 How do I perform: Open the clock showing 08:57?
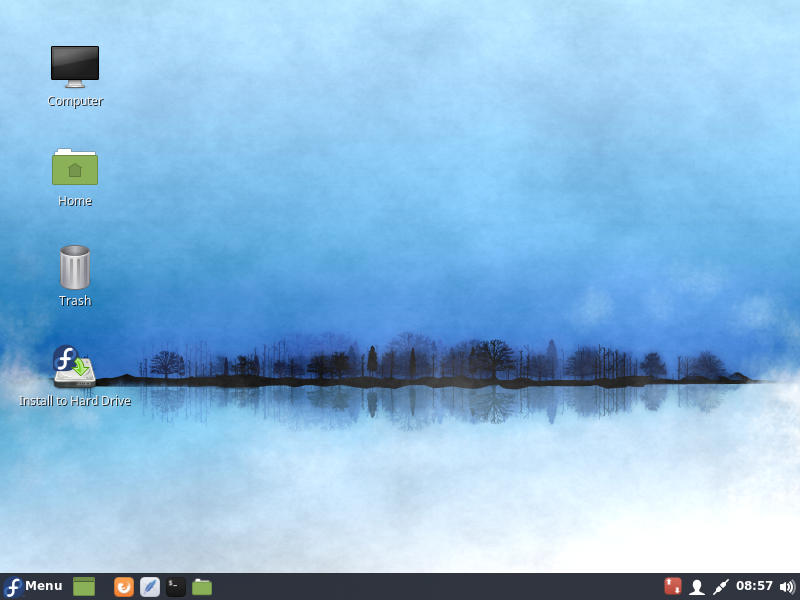coord(754,586)
